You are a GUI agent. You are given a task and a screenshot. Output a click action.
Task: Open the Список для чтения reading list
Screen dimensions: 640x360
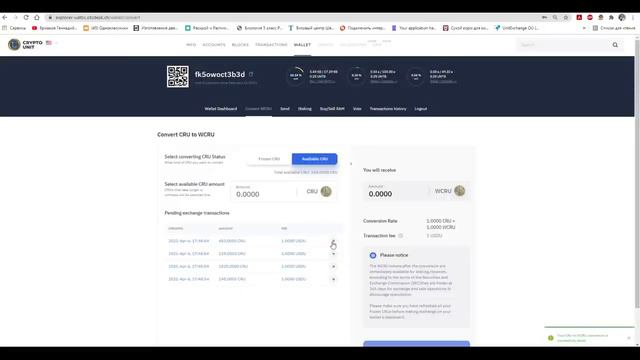614,28
